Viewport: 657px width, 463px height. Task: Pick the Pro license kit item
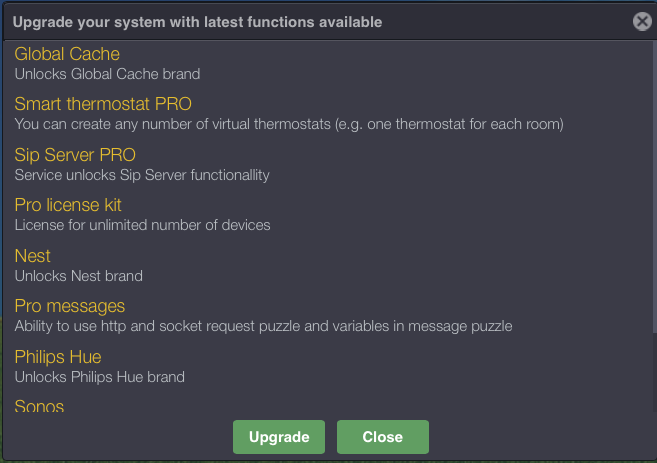68,205
